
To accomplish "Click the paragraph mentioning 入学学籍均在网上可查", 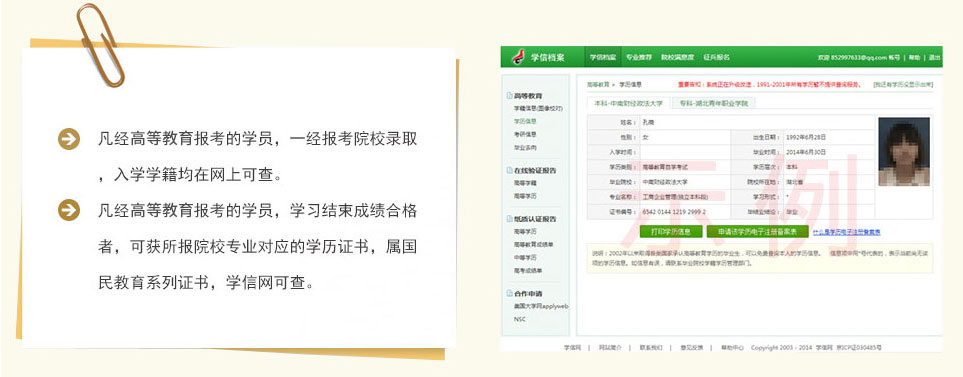I will (x=258, y=157).
